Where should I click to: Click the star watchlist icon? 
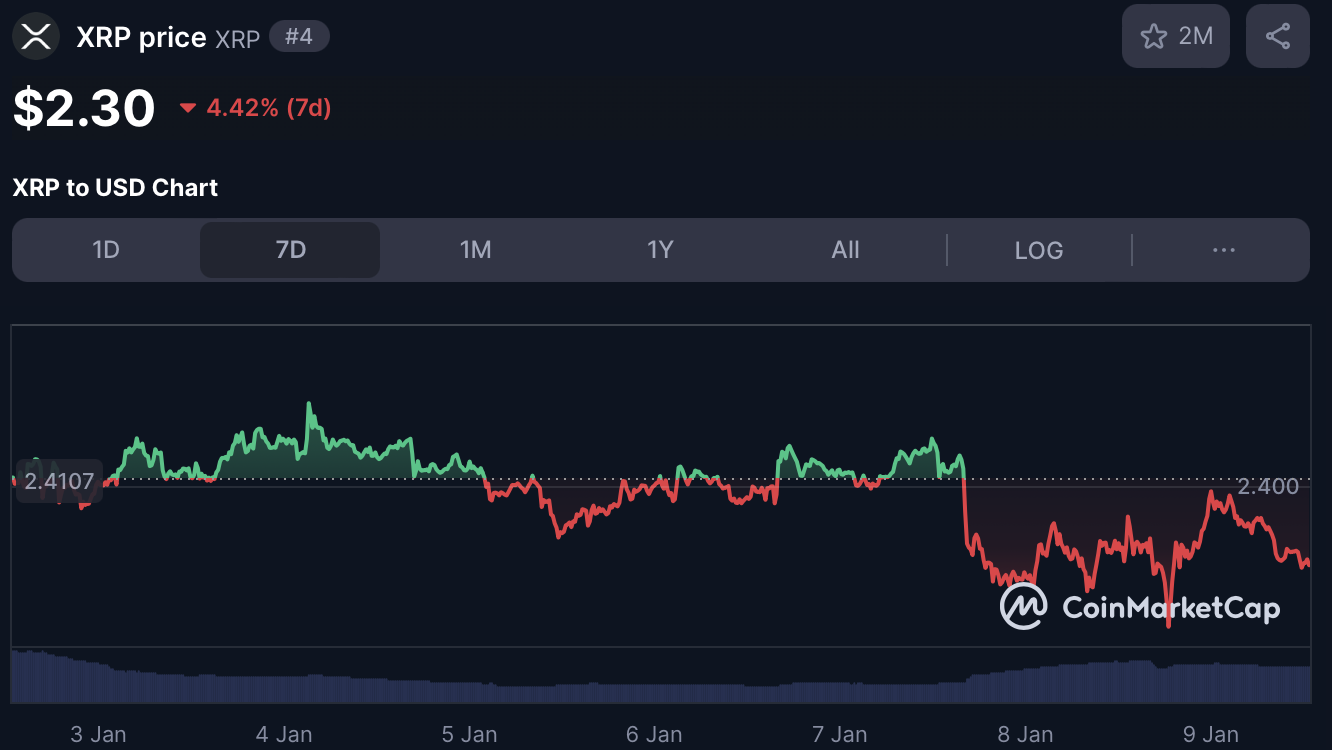[1154, 37]
